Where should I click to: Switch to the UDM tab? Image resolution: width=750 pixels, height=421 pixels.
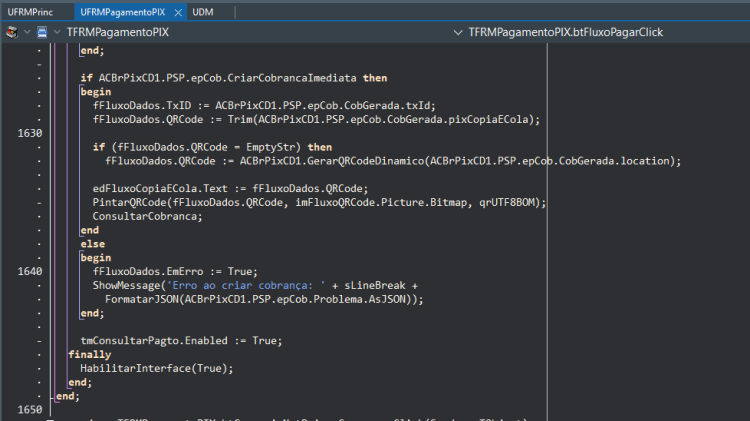[x=203, y=12]
